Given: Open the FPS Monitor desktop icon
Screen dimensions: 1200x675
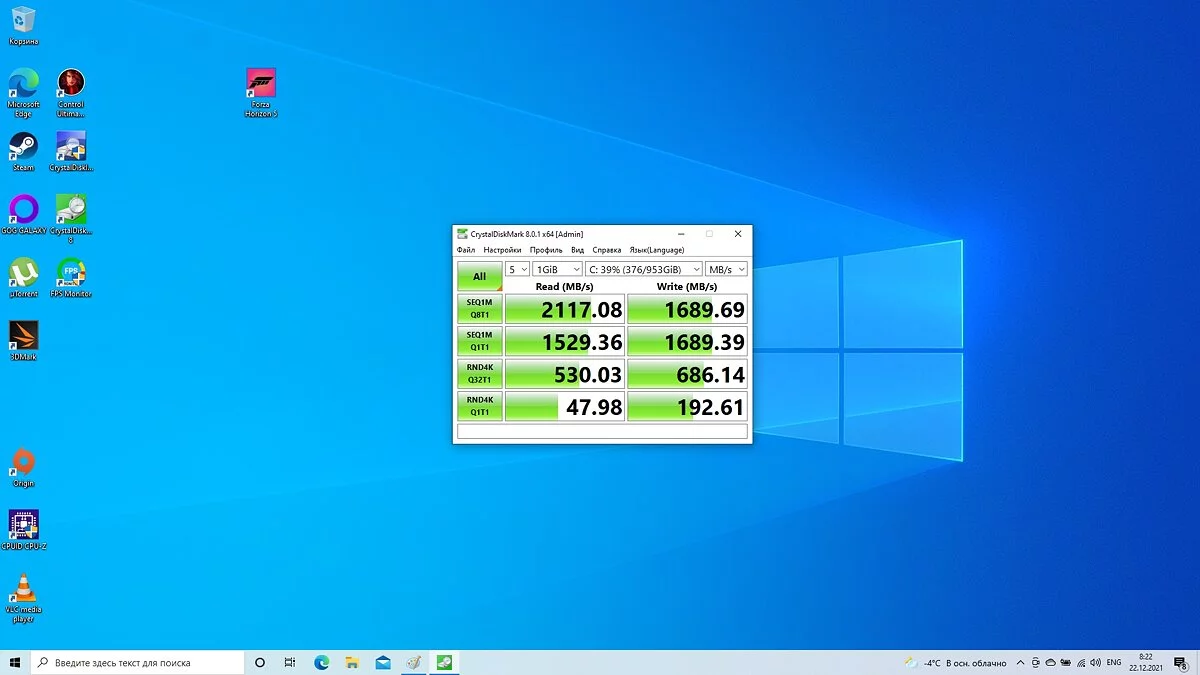Looking at the screenshot, I should point(71,273).
